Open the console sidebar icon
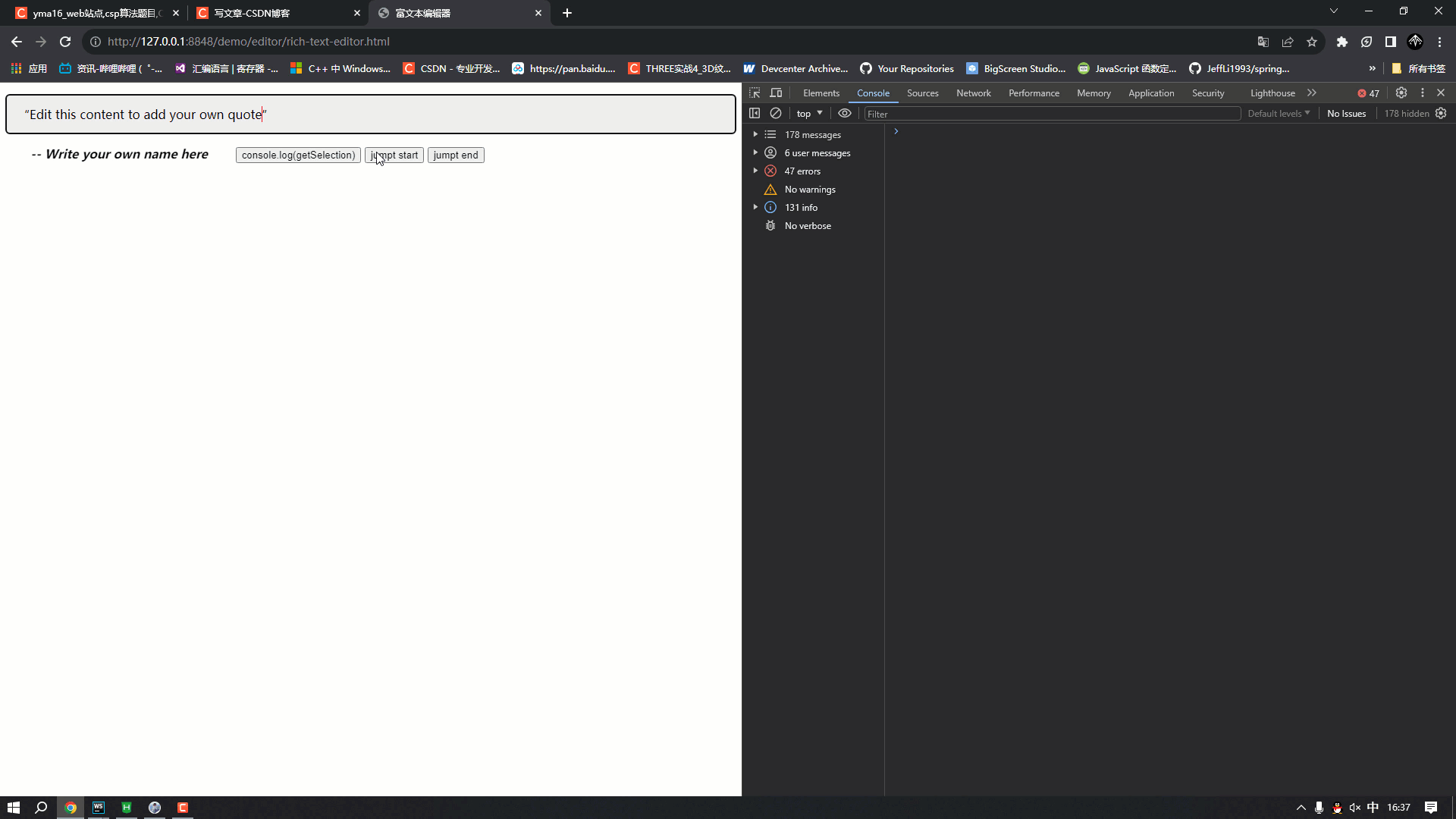Viewport: 1456px width, 819px height. pos(755,113)
